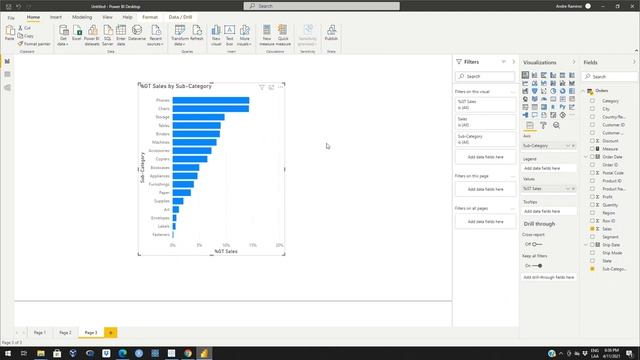Check the Segment field checkbox
The height and width of the screenshot is (360, 640).
click(592, 237)
